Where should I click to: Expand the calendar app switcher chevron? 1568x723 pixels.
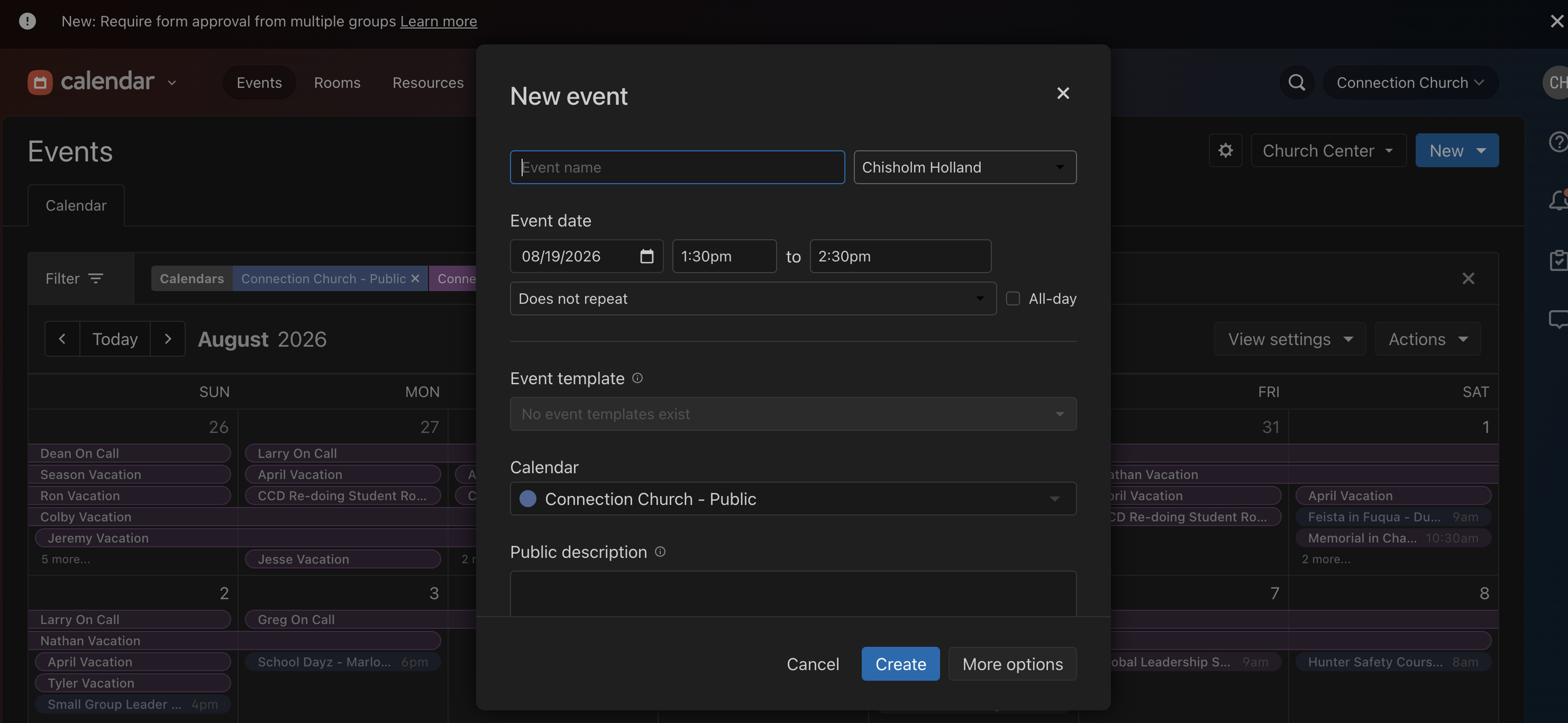172,83
